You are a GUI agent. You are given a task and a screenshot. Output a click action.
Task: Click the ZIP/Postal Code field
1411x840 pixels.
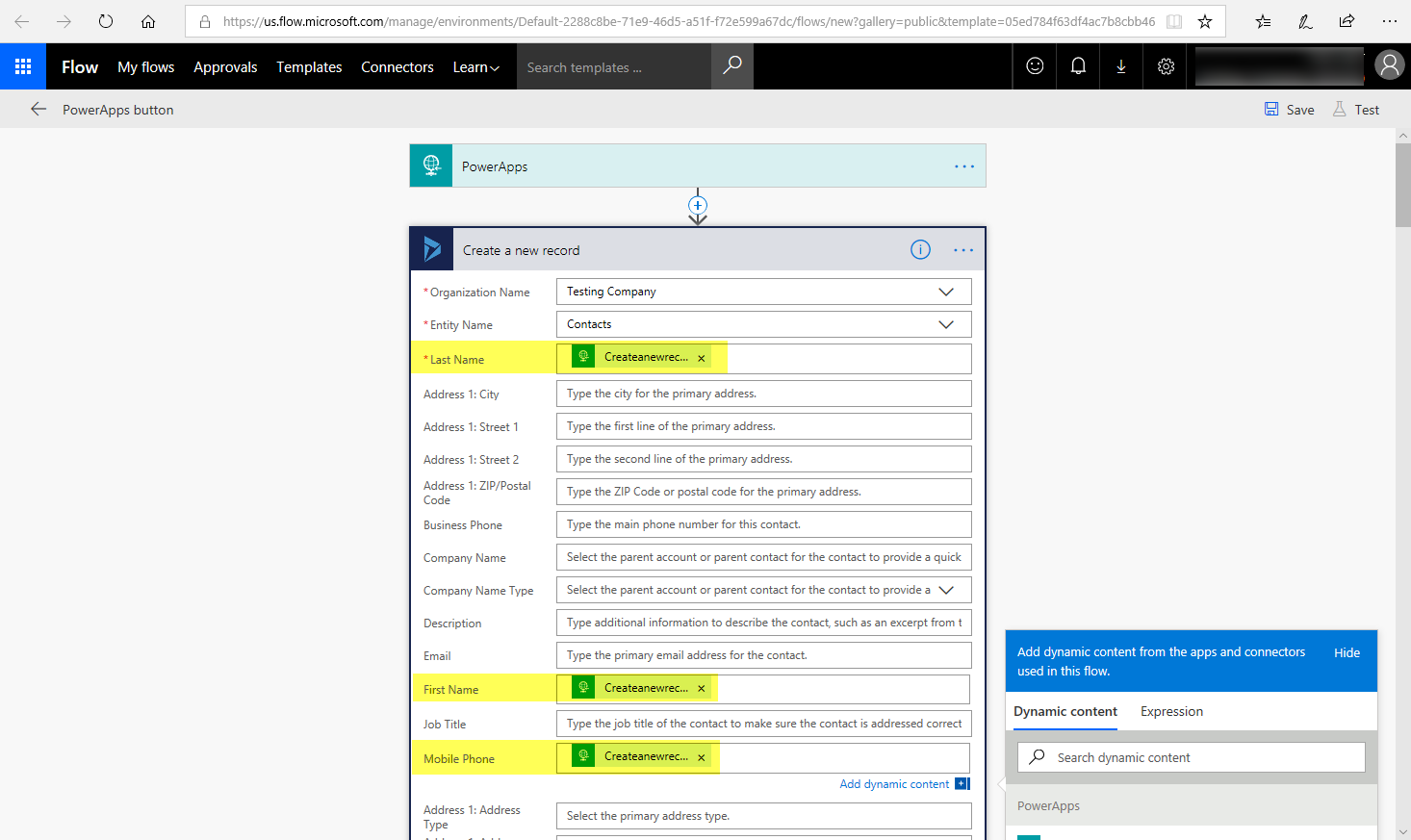click(x=763, y=492)
